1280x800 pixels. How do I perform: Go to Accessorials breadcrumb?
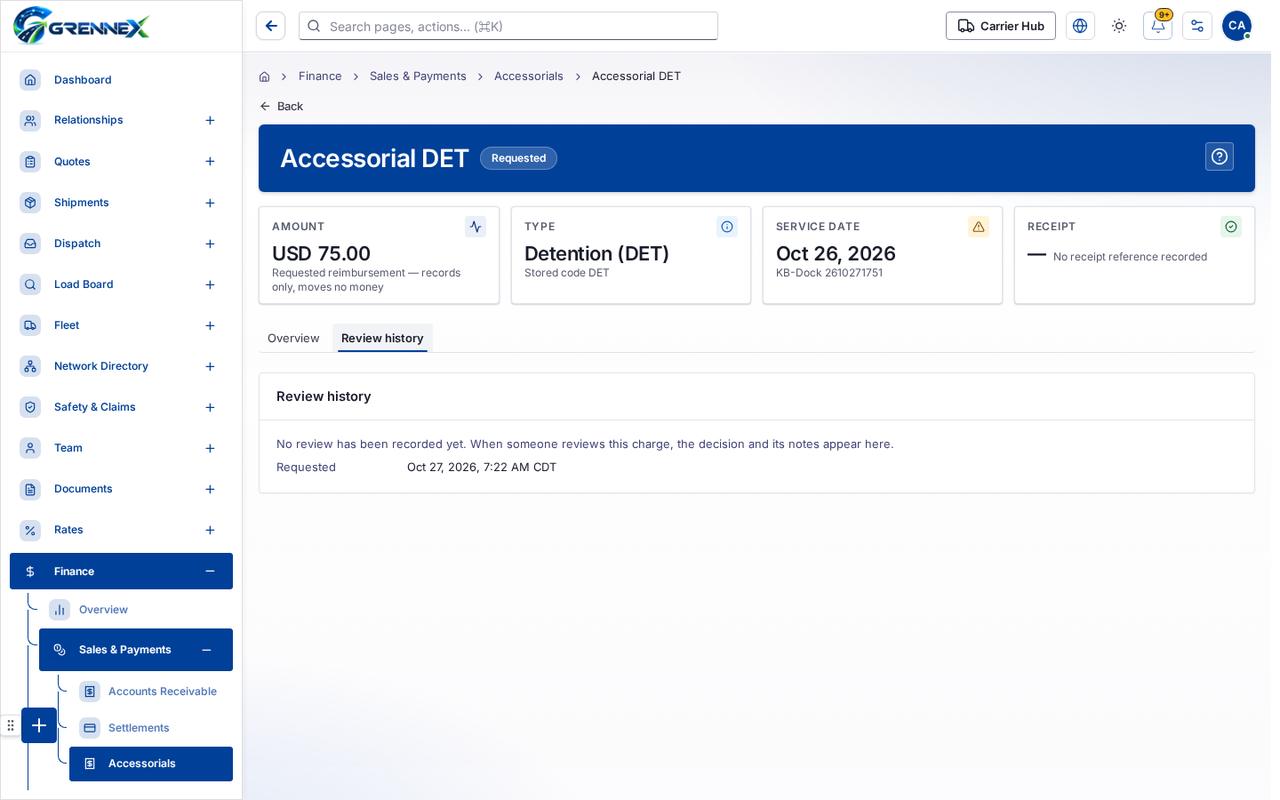(529, 76)
